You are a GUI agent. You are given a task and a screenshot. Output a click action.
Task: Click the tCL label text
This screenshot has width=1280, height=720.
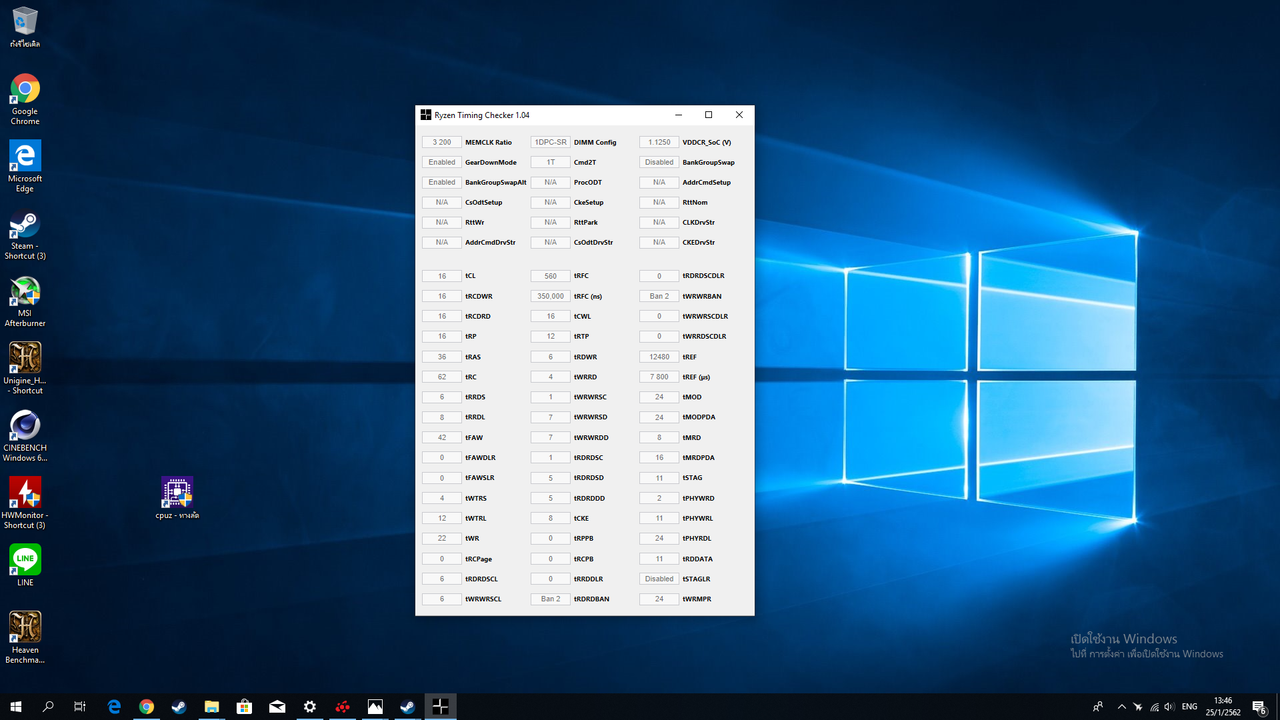pos(470,276)
